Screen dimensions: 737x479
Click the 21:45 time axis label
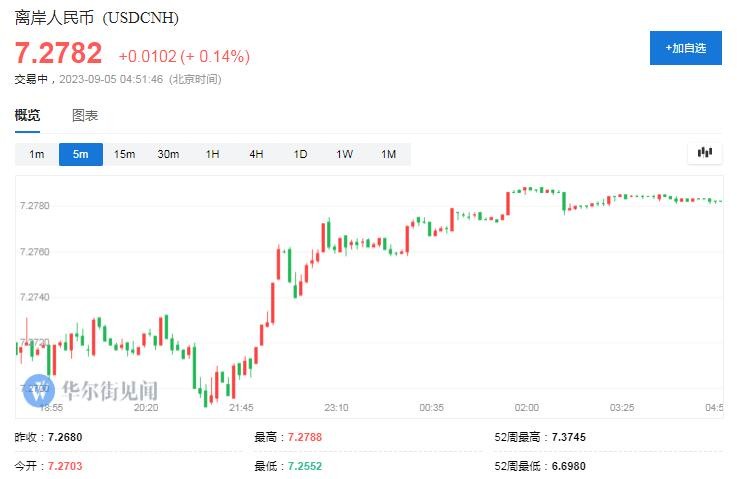pos(241,407)
